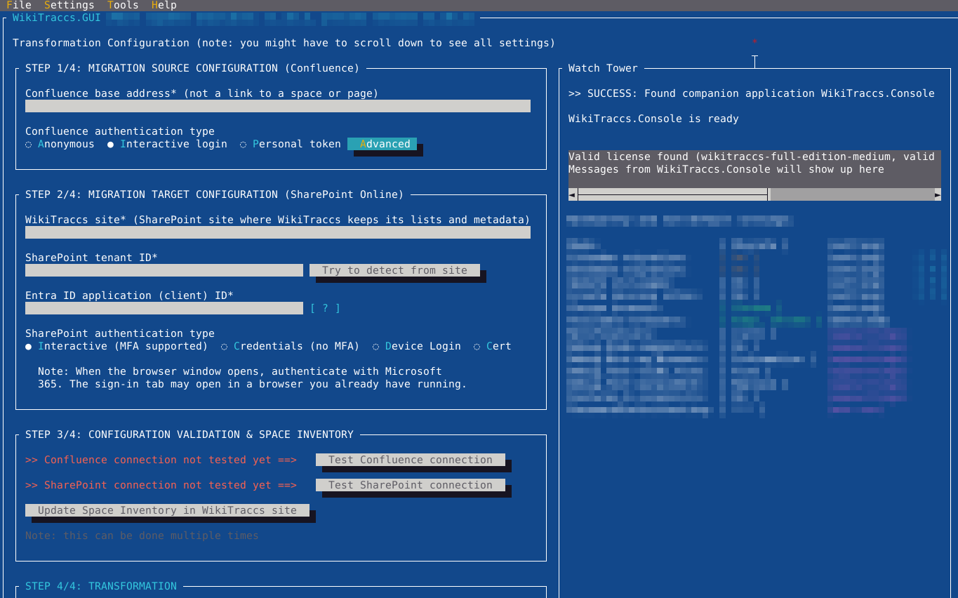
Task: Open the Help menu
Action: [164, 5]
